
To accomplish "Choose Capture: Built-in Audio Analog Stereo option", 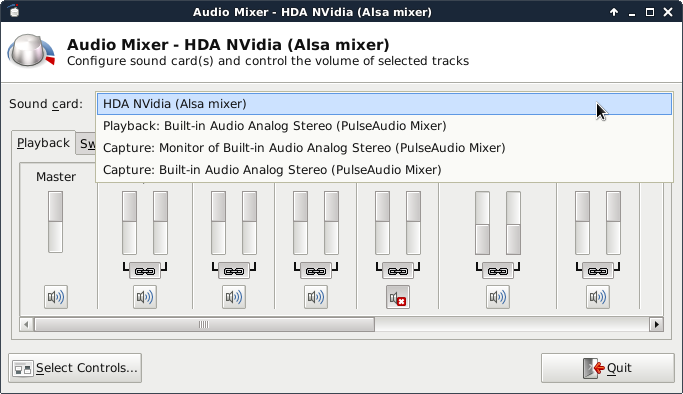I will 384,170.
